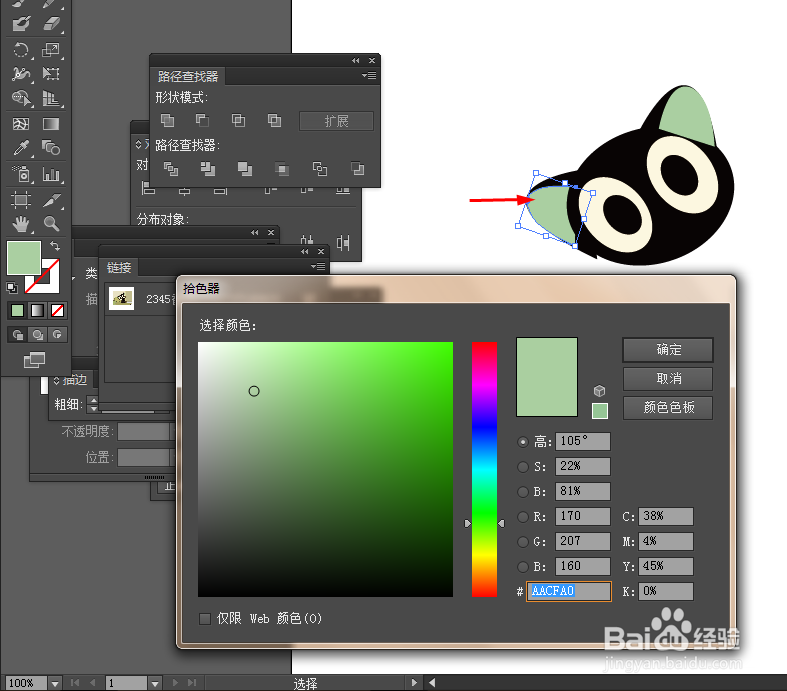
Task: Enable the 仅限 Web 颜色 checkbox
Action: pyautogui.click(x=205, y=619)
